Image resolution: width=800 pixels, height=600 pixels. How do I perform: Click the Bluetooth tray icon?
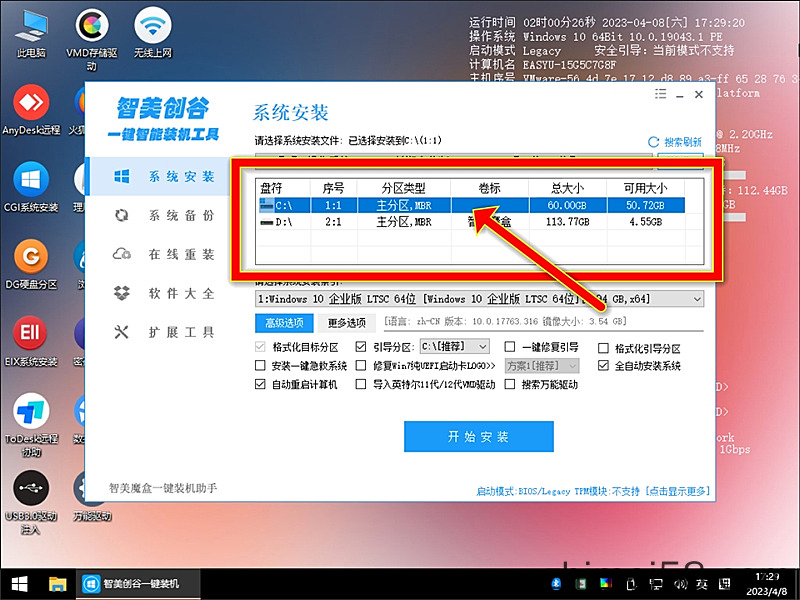coord(556,584)
